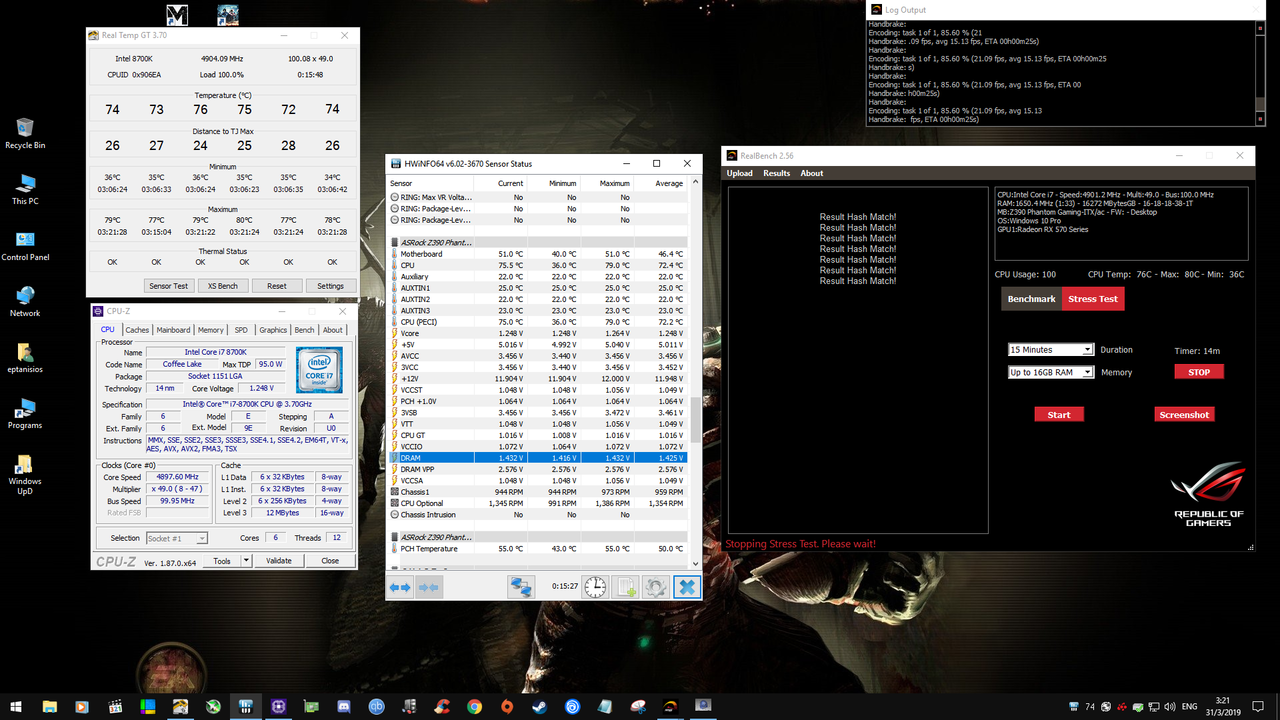Select the RealBench Stress Test tab

[1093, 299]
